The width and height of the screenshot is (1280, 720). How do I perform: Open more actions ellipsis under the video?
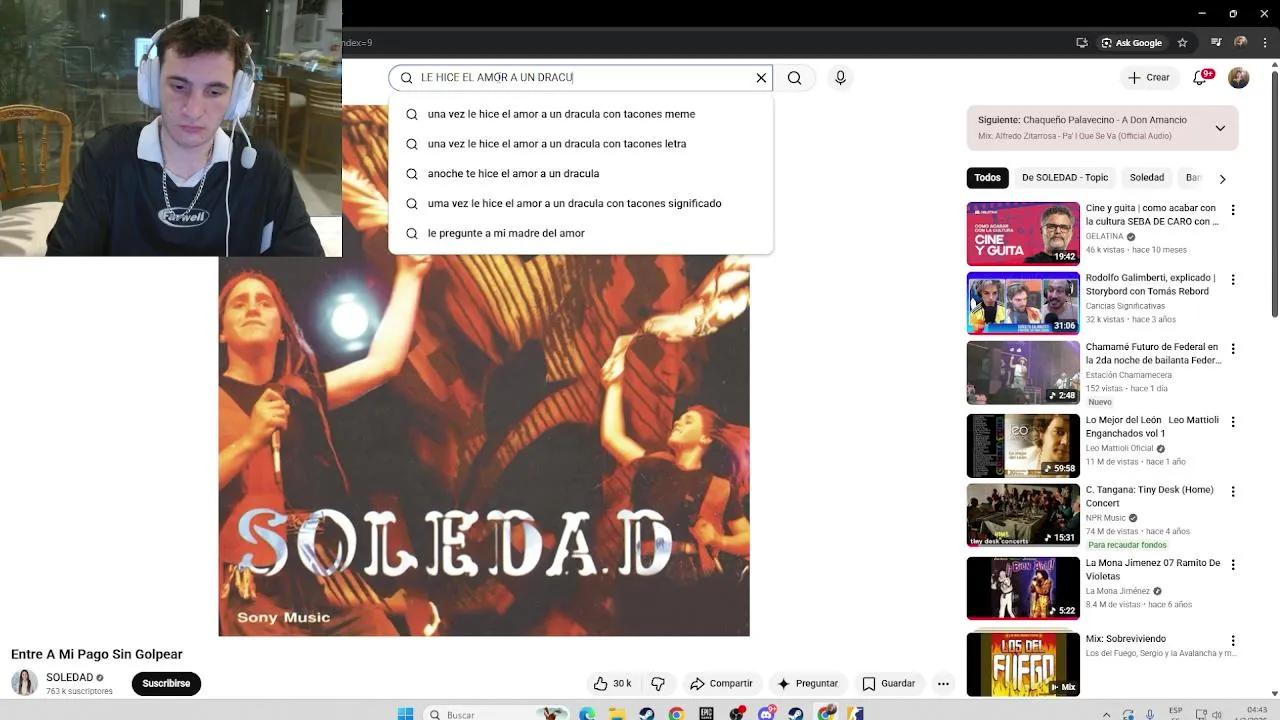click(x=943, y=684)
